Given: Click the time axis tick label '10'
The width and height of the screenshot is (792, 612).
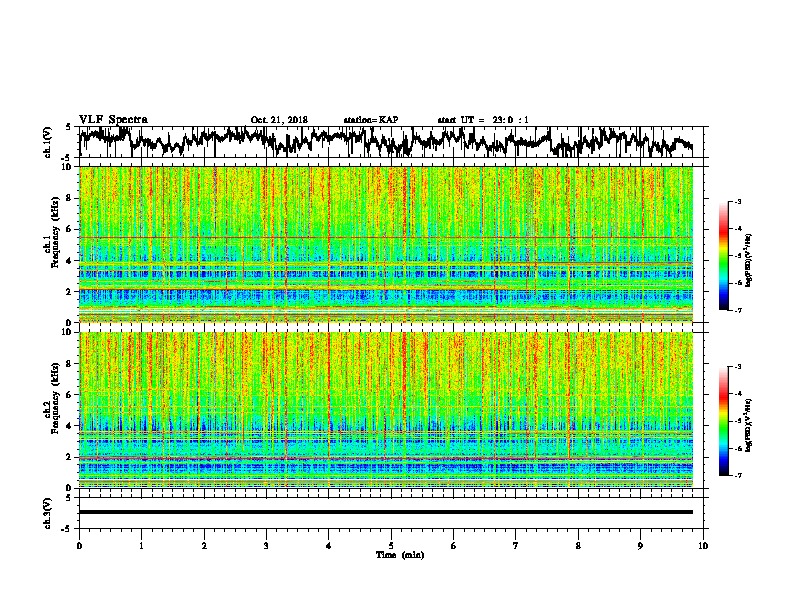Looking at the screenshot, I should pyautogui.click(x=703, y=546).
